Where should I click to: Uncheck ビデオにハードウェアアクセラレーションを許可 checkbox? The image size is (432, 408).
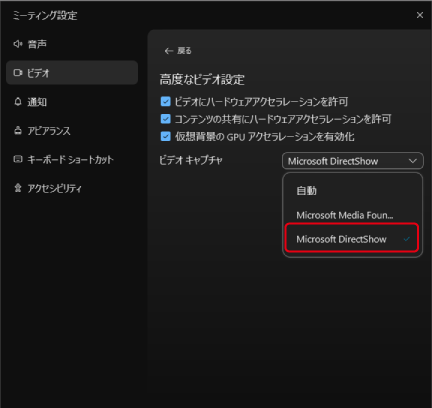click(x=165, y=101)
